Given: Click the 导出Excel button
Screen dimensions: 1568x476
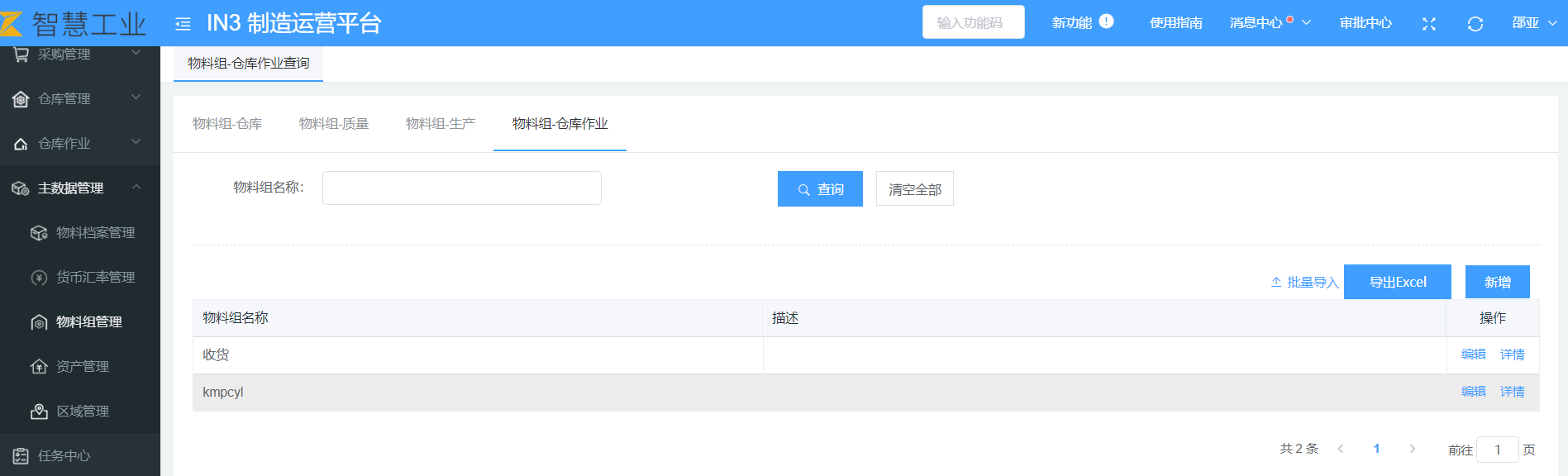Looking at the screenshot, I should [1397, 282].
